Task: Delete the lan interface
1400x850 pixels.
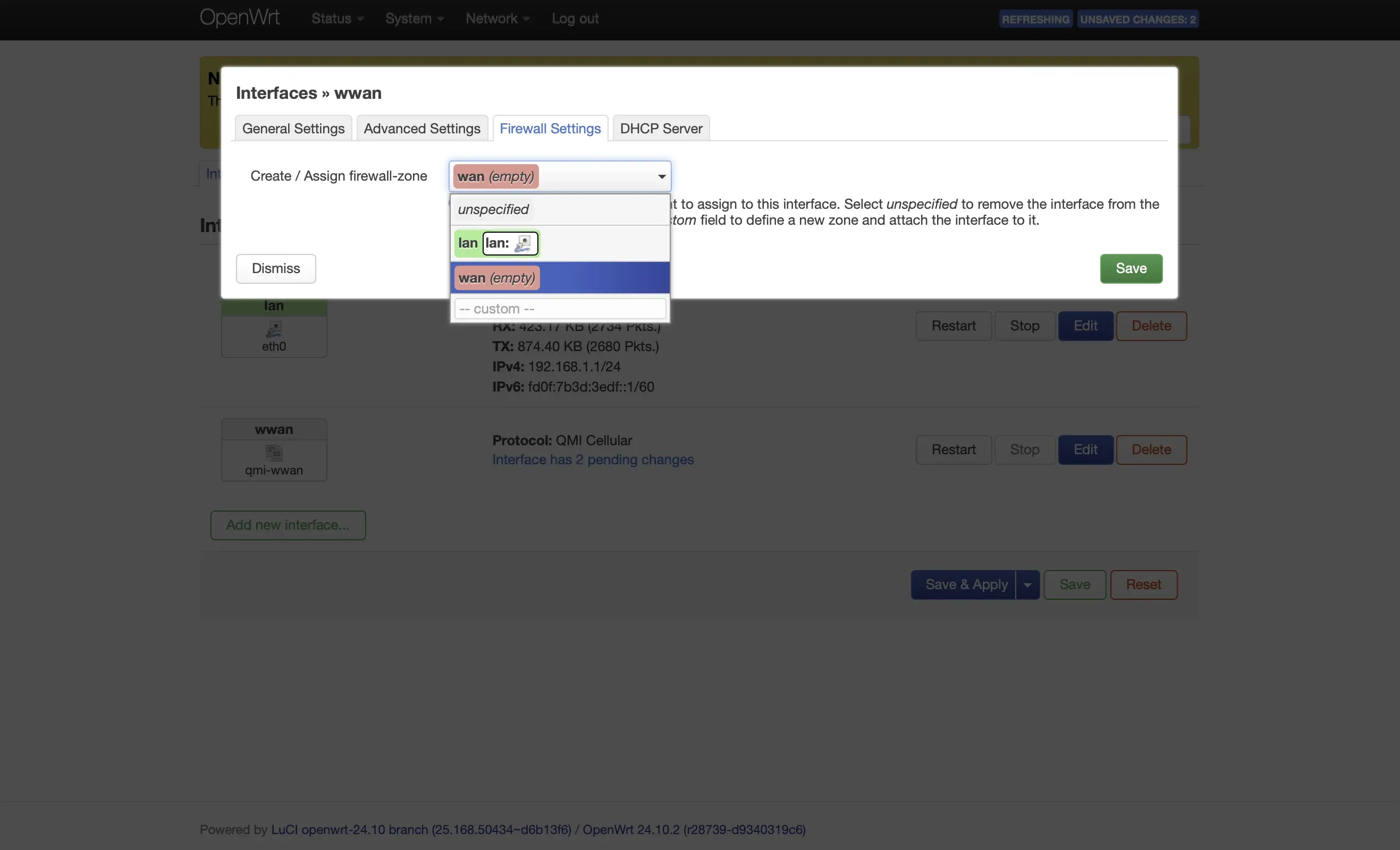Action: click(x=1151, y=326)
